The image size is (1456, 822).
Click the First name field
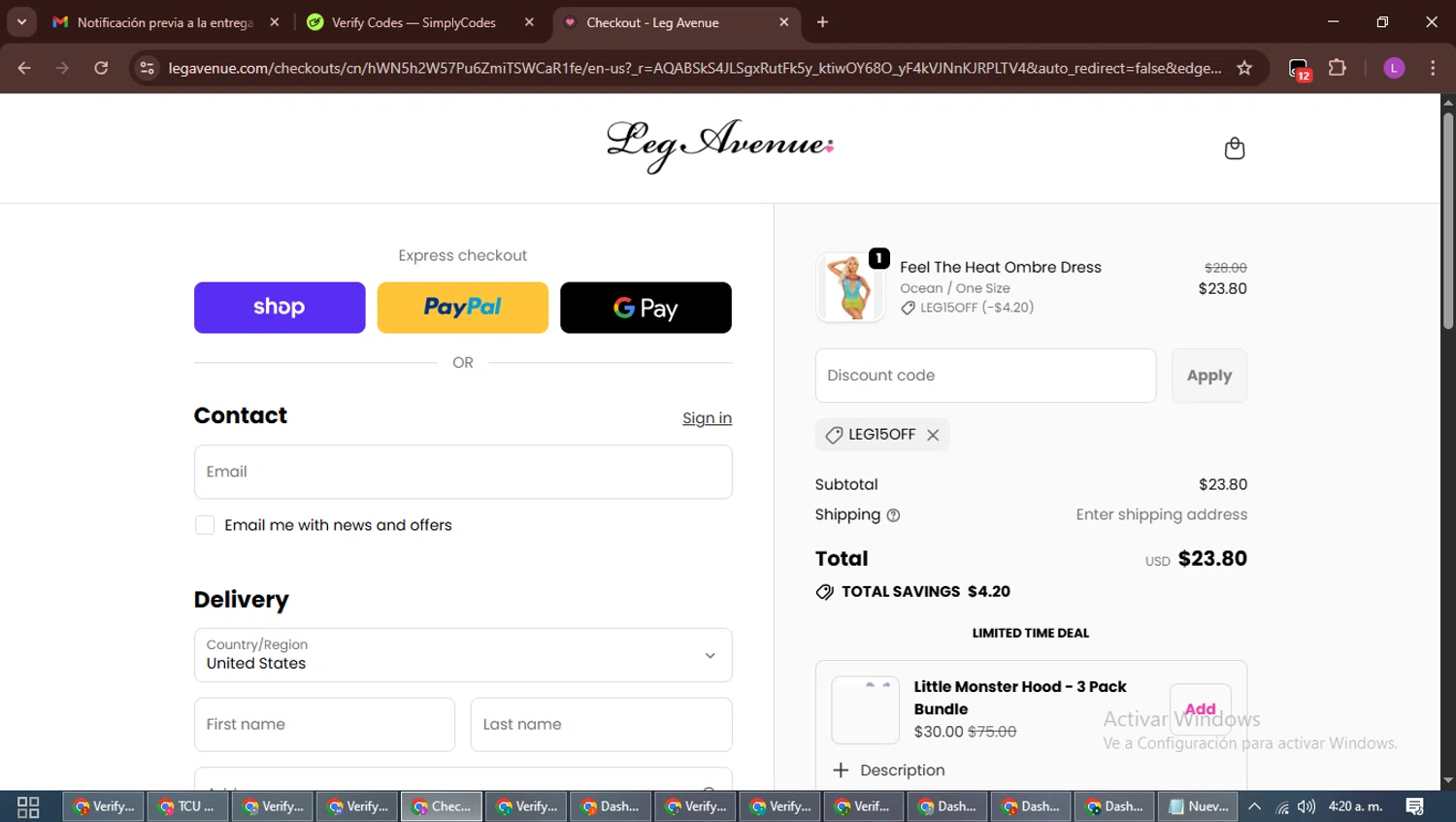tap(324, 725)
